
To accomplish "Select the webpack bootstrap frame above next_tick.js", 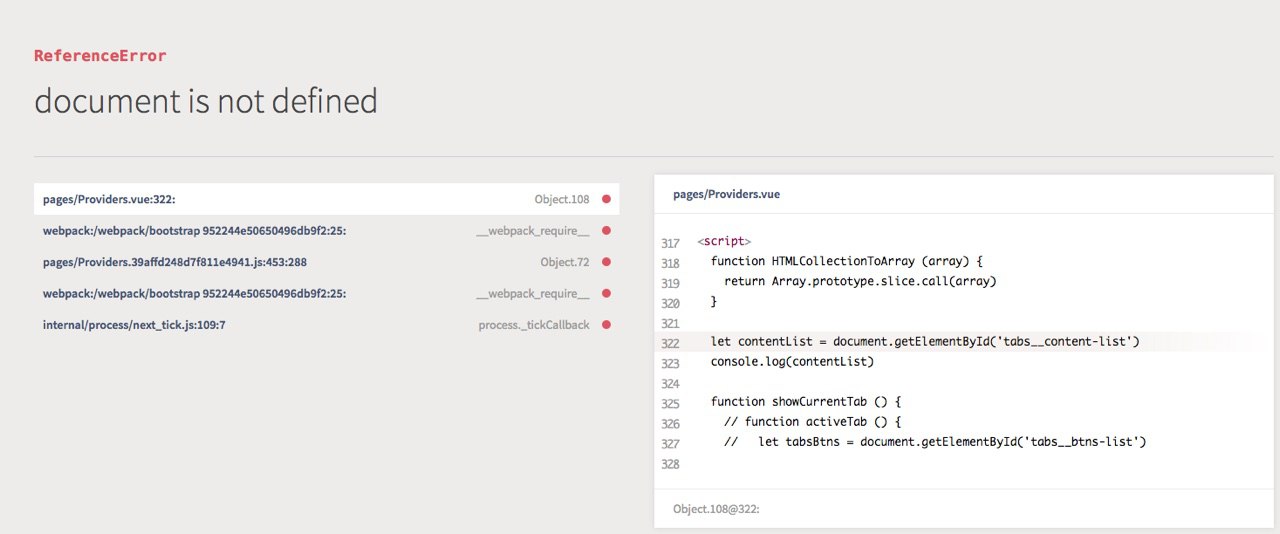I will [194, 294].
